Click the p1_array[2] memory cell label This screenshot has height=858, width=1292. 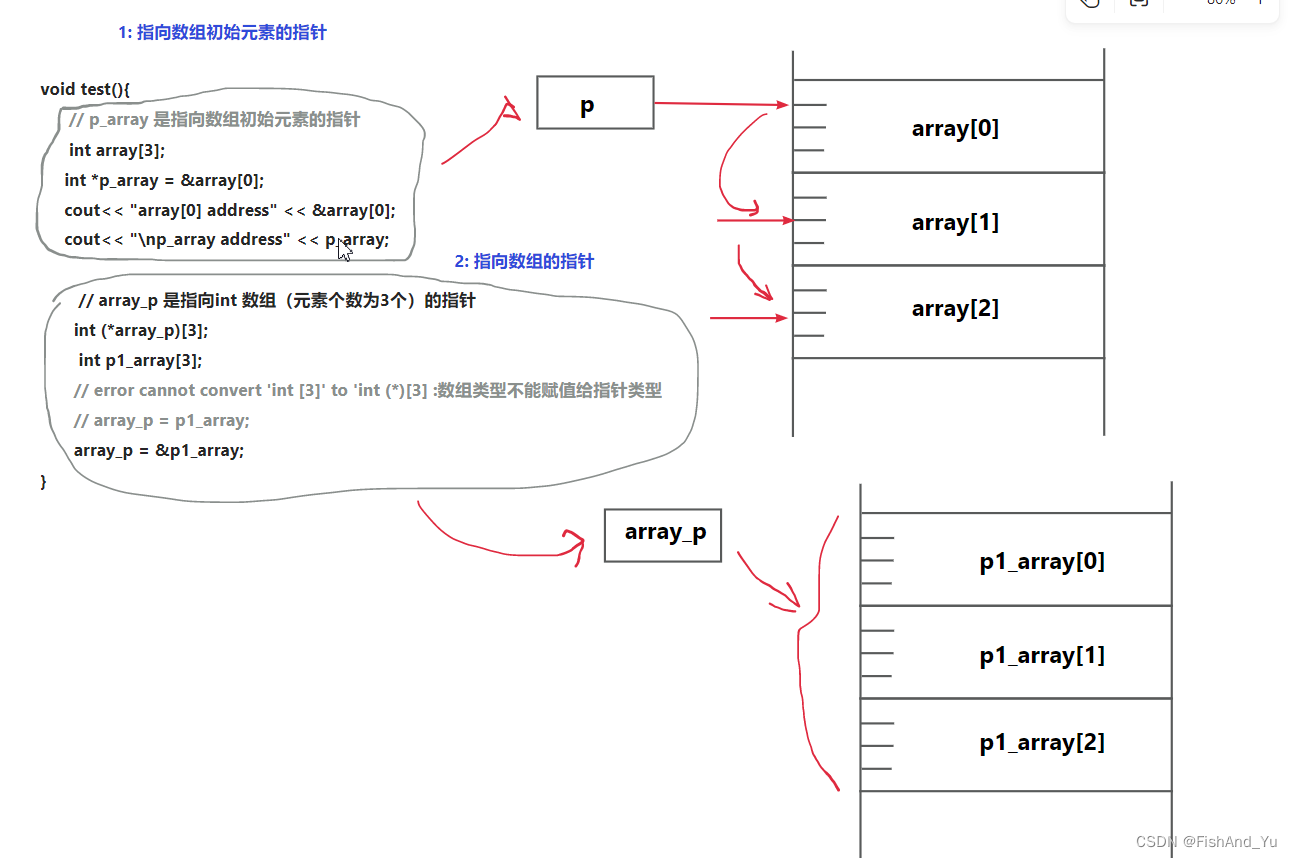pyautogui.click(x=1042, y=742)
